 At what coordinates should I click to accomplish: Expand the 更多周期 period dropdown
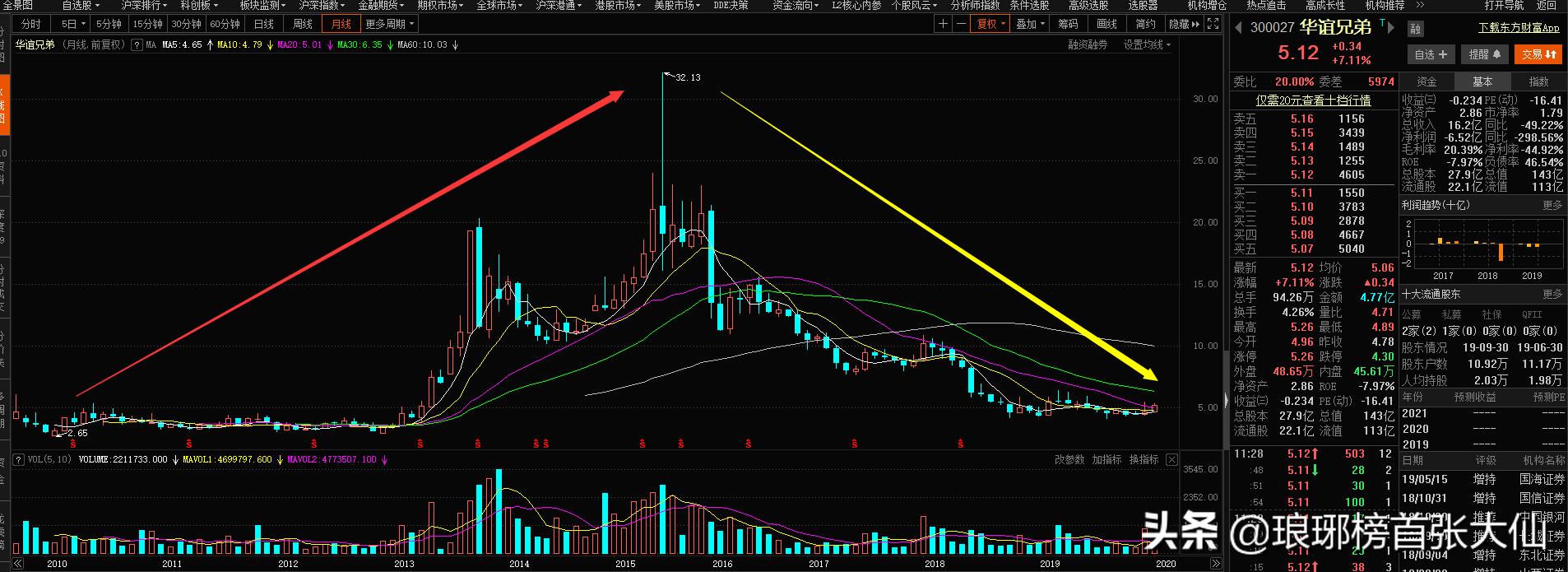[x=390, y=24]
